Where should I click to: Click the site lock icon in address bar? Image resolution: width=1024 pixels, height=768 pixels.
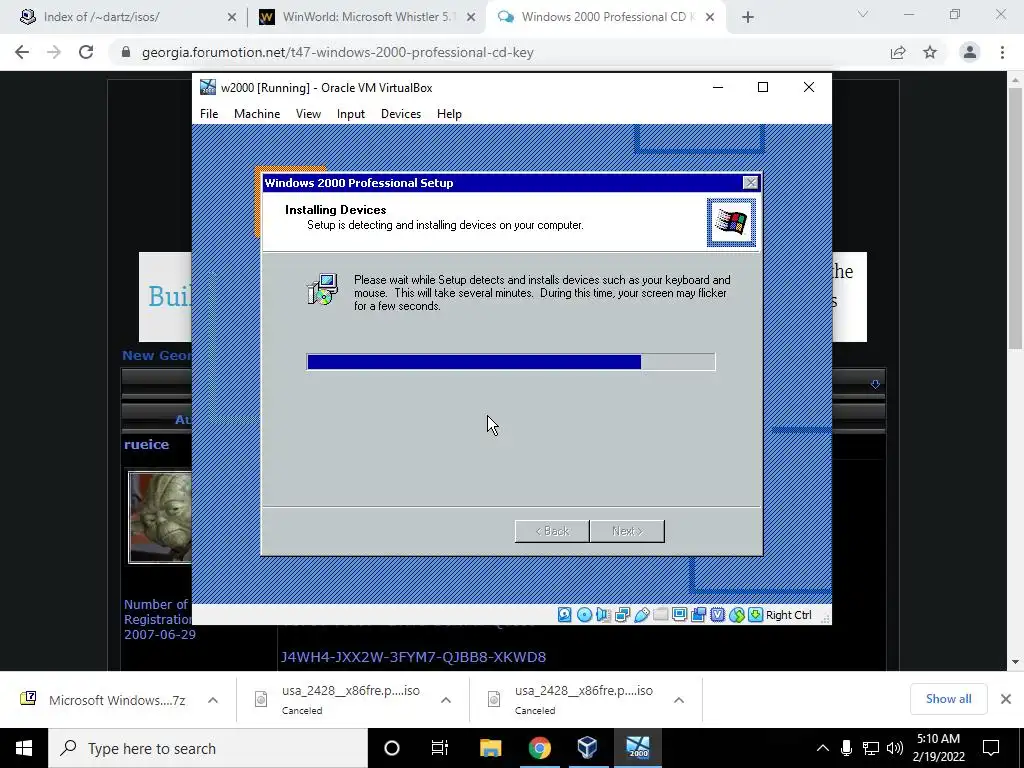pos(126,52)
